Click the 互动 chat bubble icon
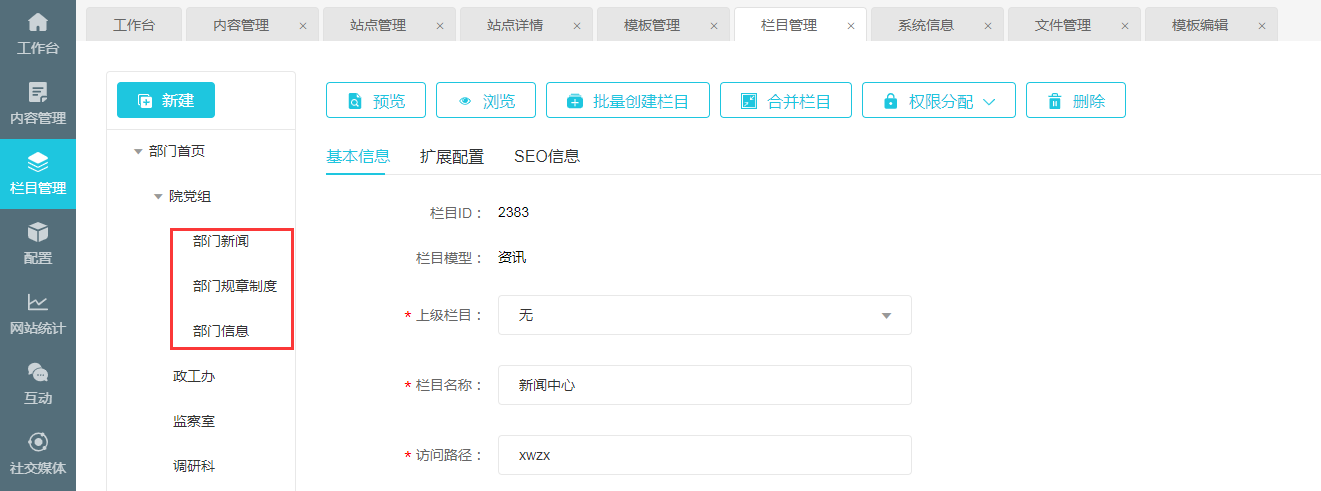This screenshot has height=491, width=1321. tap(37, 373)
